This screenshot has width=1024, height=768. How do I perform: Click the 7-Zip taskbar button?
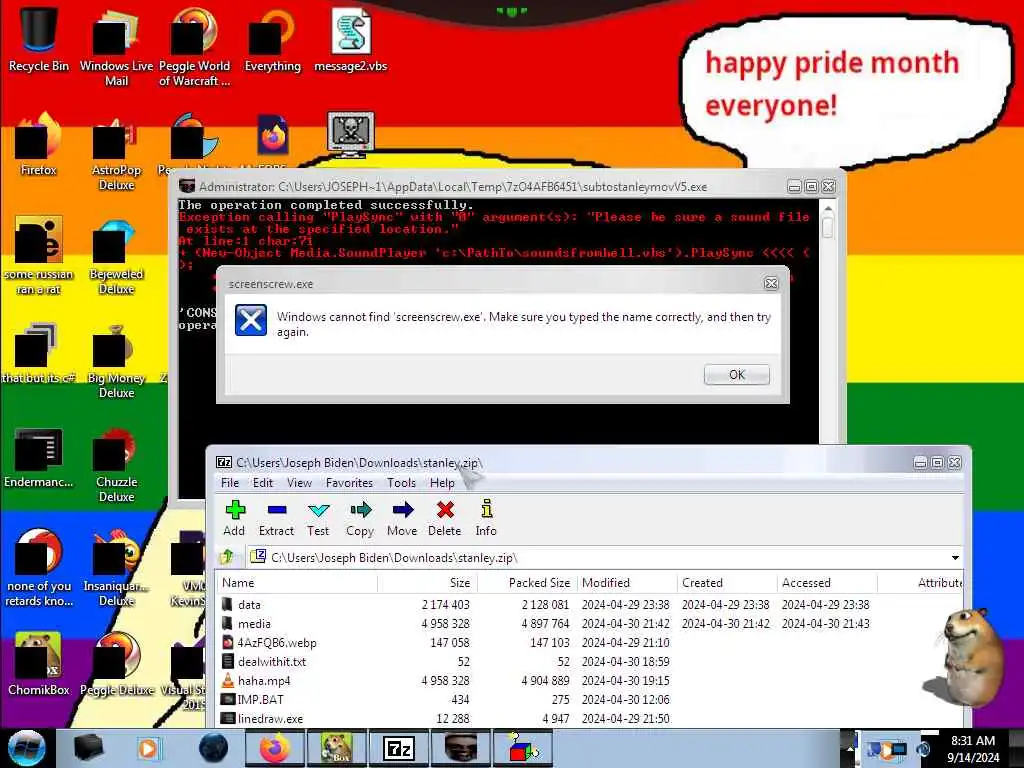[x=399, y=748]
